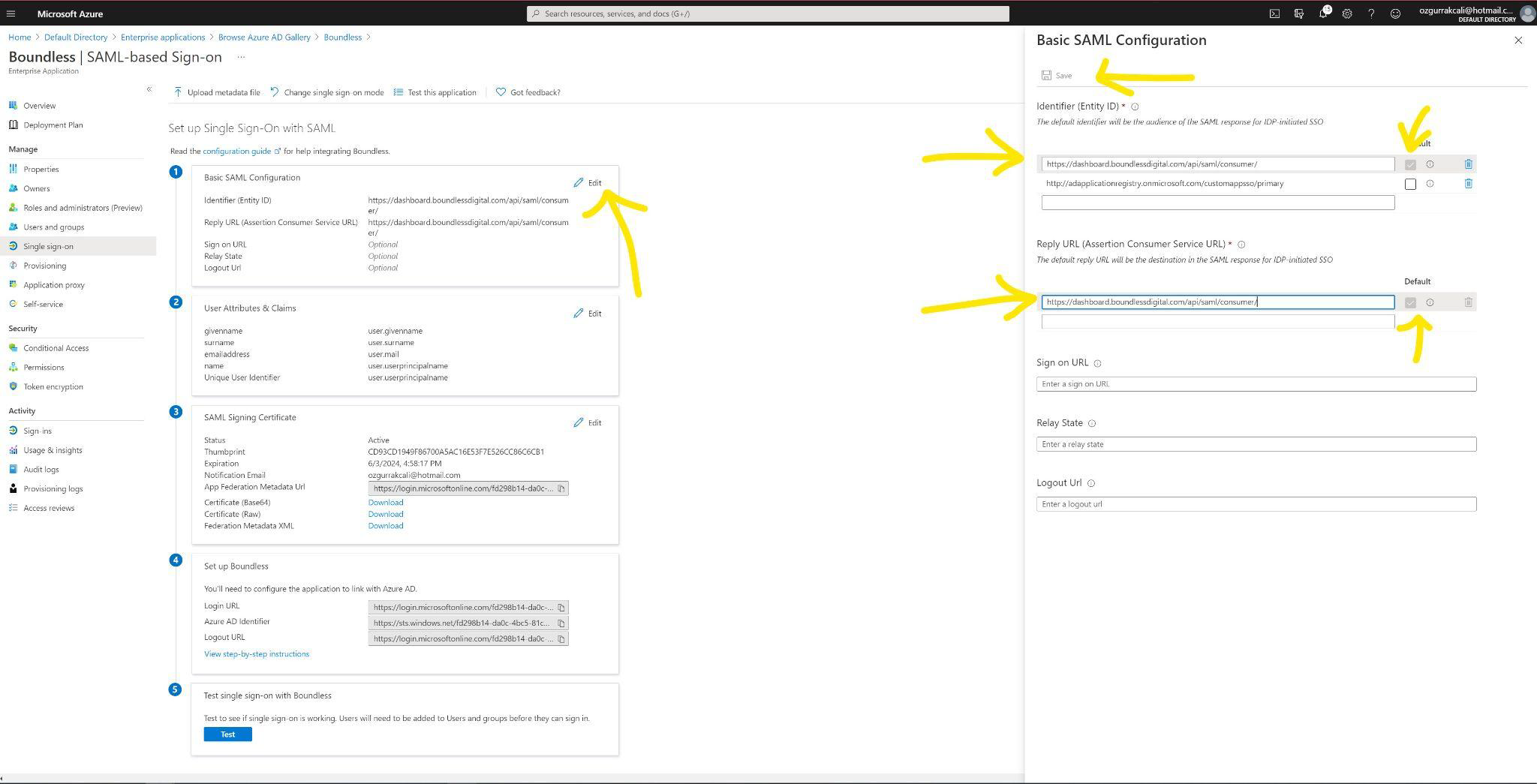Open the account avatar menu
The width and height of the screenshot is (1537, 784).
click(x=1526, y=14)
